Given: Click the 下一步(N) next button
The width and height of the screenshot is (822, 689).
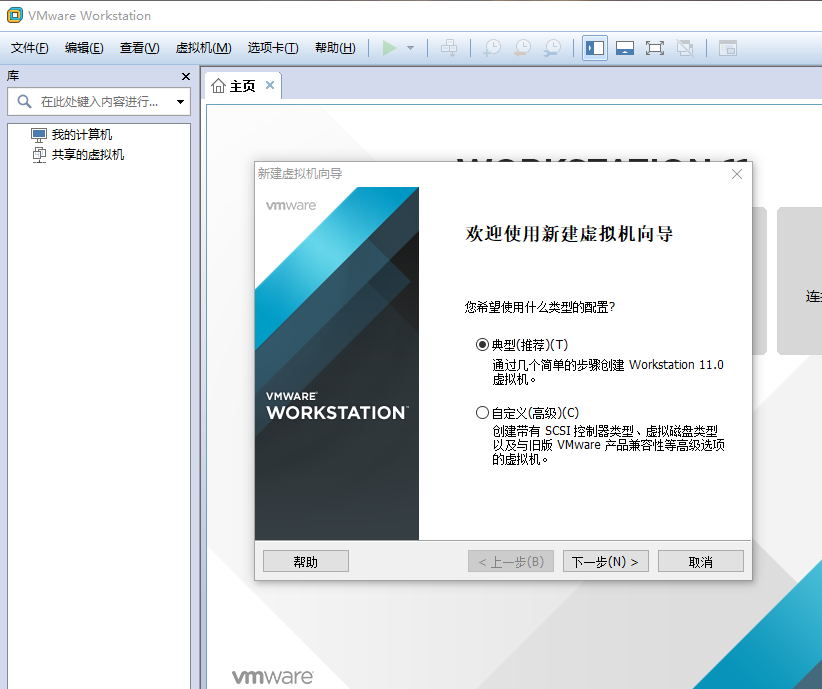Looking at the screenshot, I should [605, 562].
